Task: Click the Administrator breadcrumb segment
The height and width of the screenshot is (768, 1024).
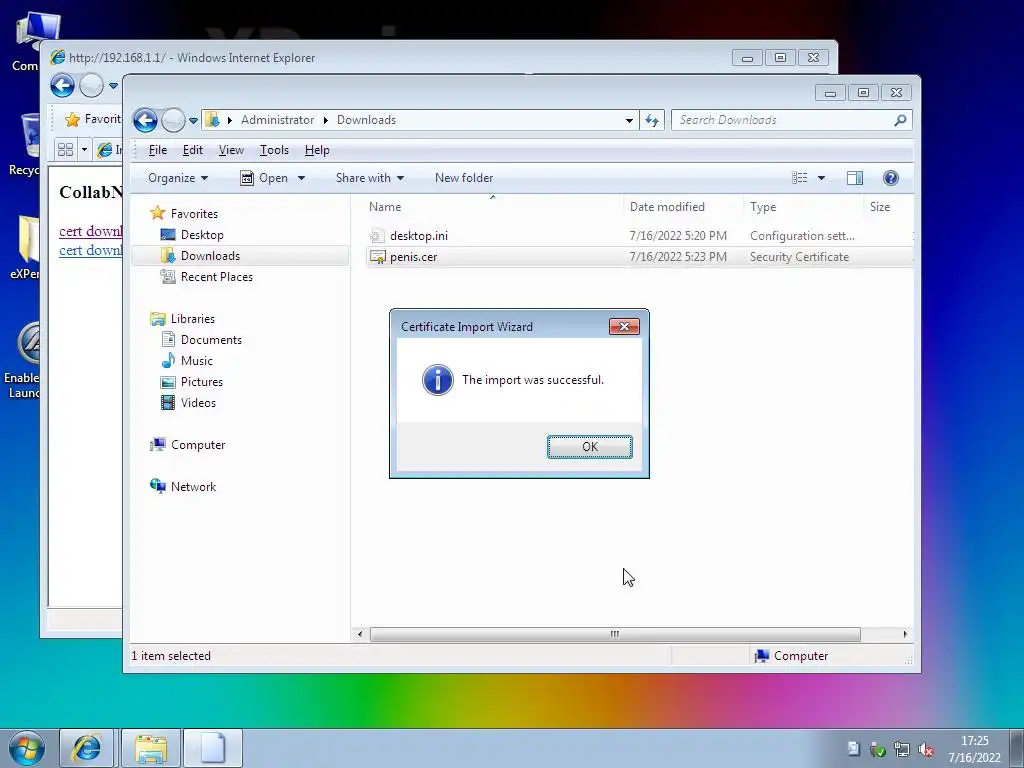Action: pos(278,120)
